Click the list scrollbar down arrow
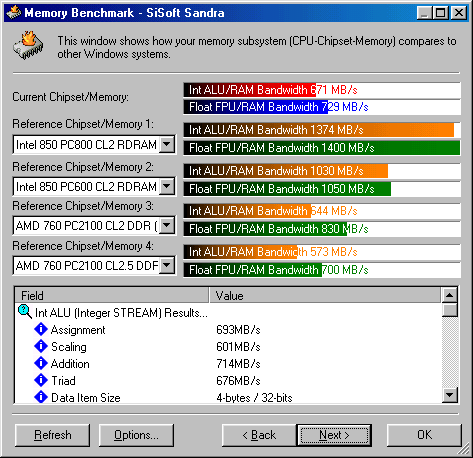 pos(450,395)
